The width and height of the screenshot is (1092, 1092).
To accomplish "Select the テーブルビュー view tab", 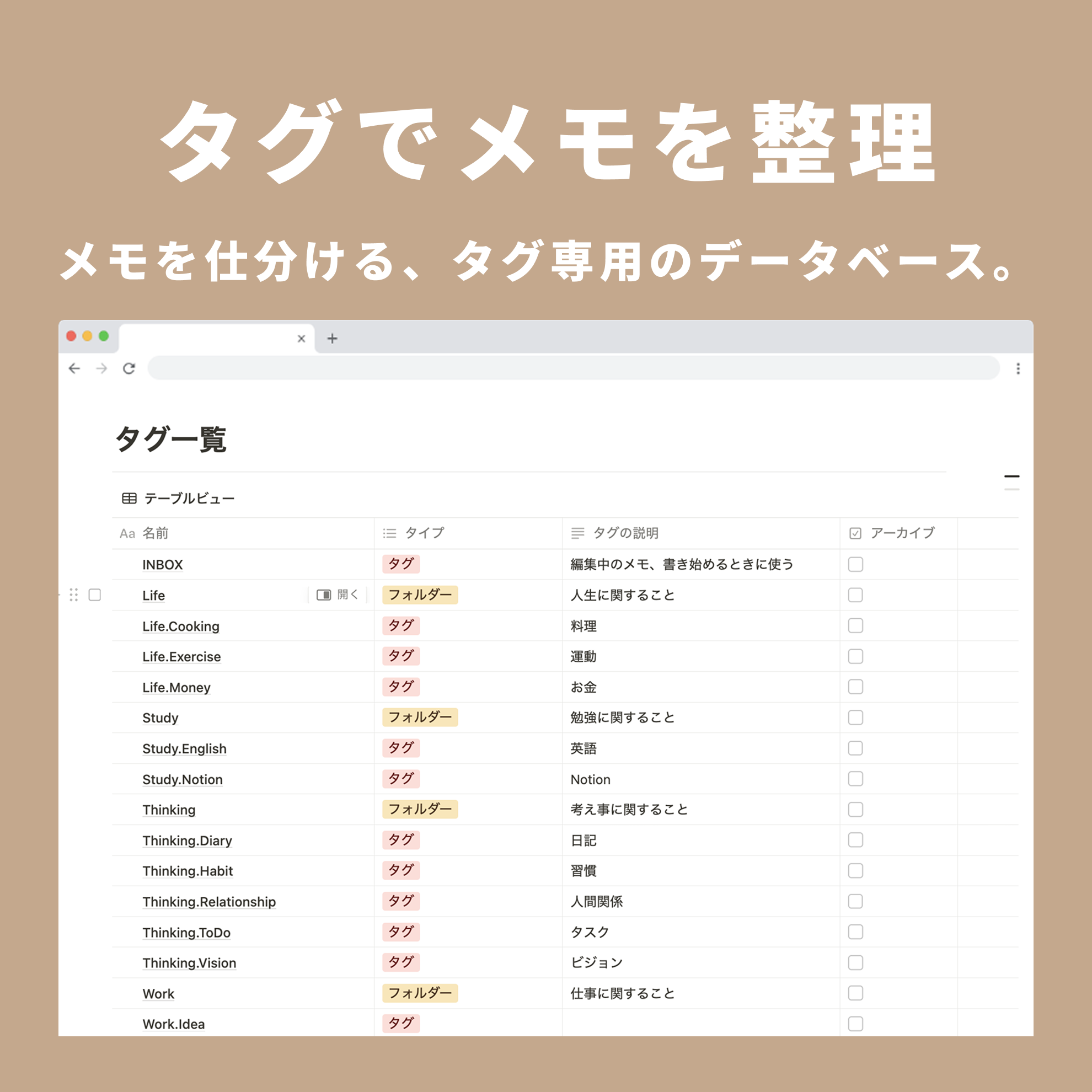I will (189, 498).
